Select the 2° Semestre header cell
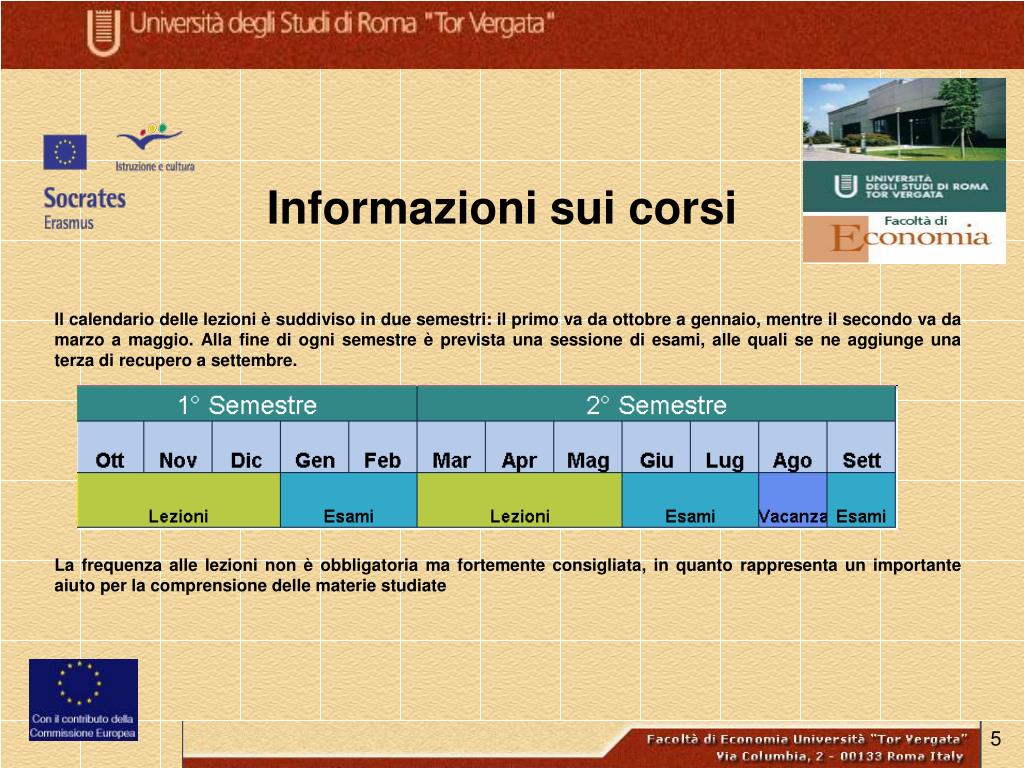This screenshot has width=1024, height=768. click(x=656, y=404)
